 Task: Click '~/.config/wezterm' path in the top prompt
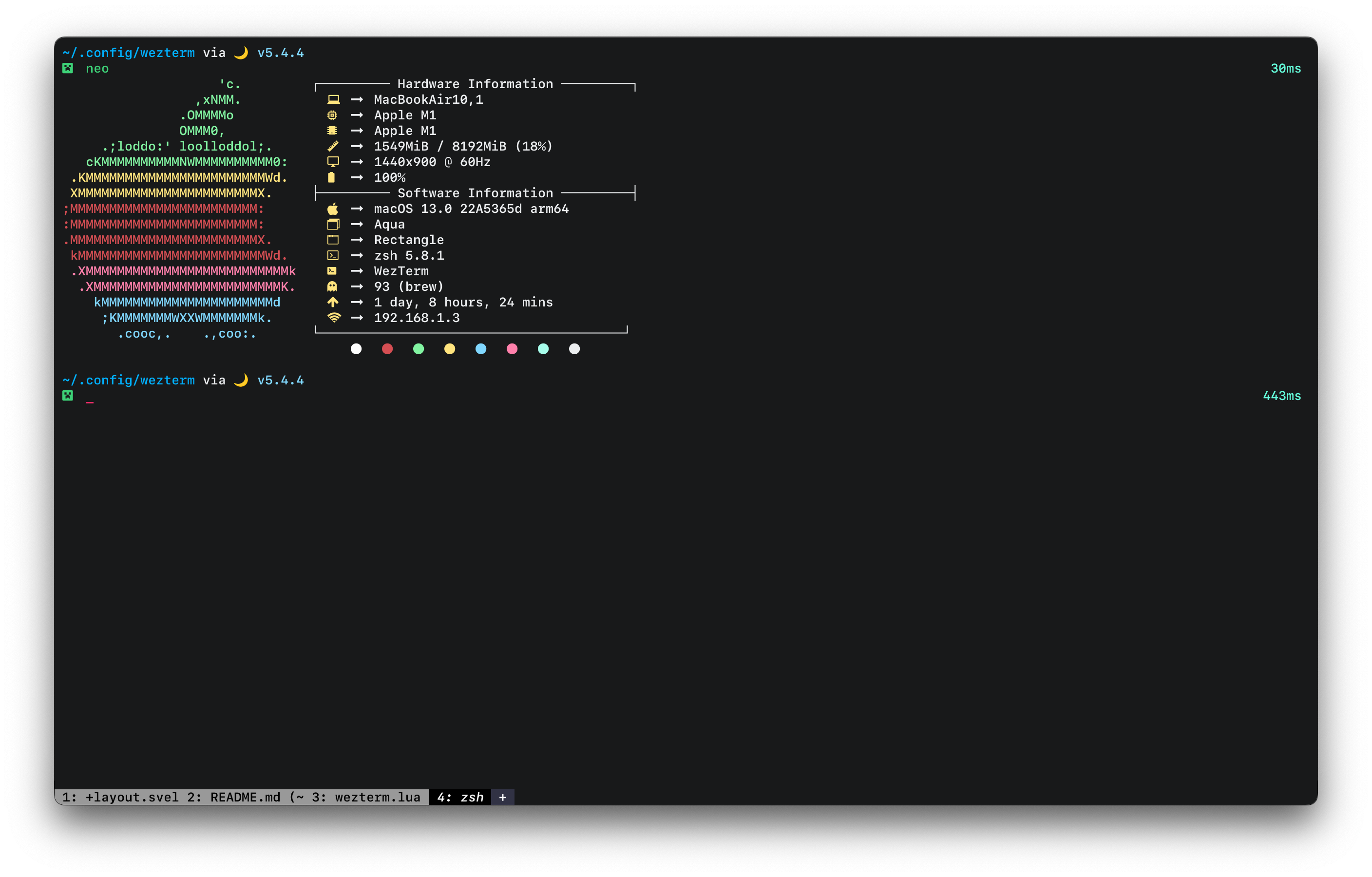128,53
